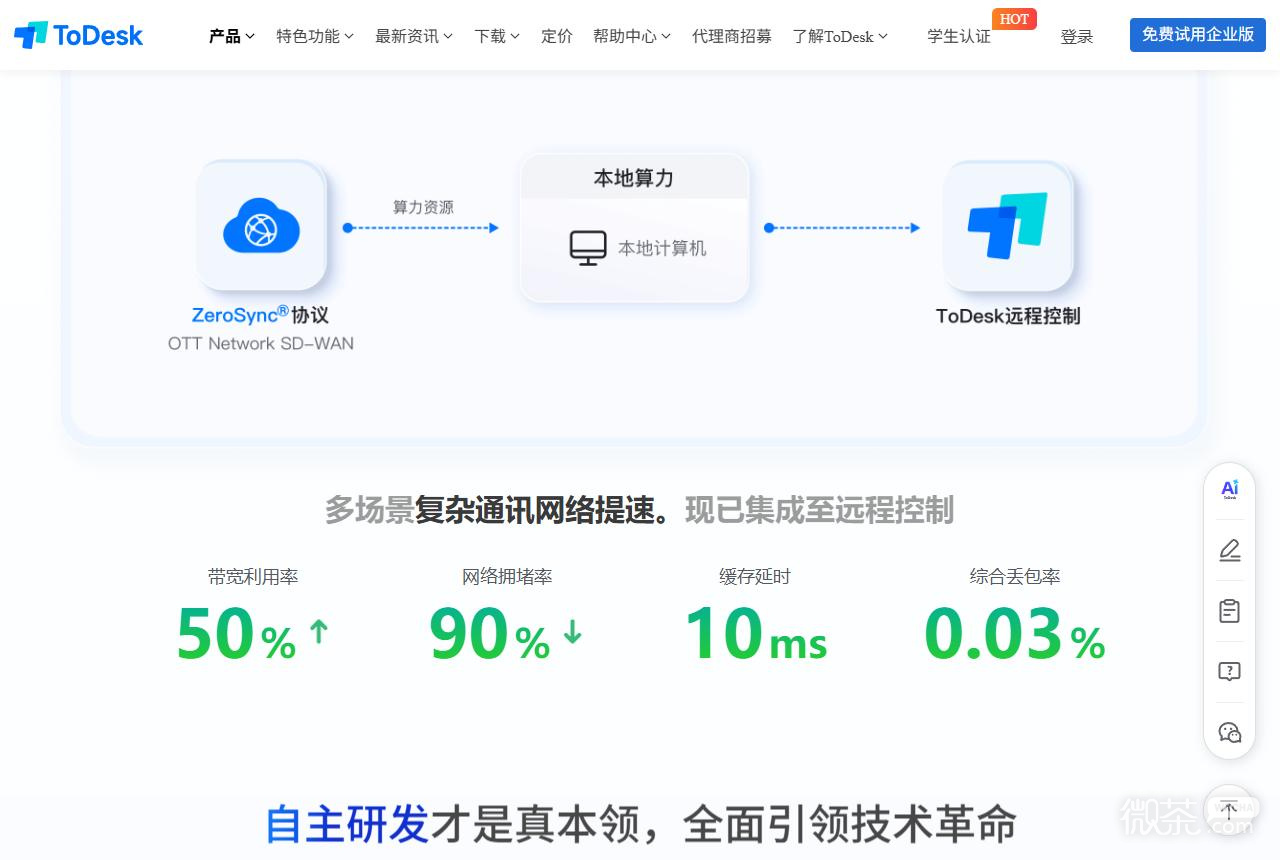Click the ToDesk logo in header
Screen dimensions: 1280x860
pyautogui.click(x=78, y=36)
